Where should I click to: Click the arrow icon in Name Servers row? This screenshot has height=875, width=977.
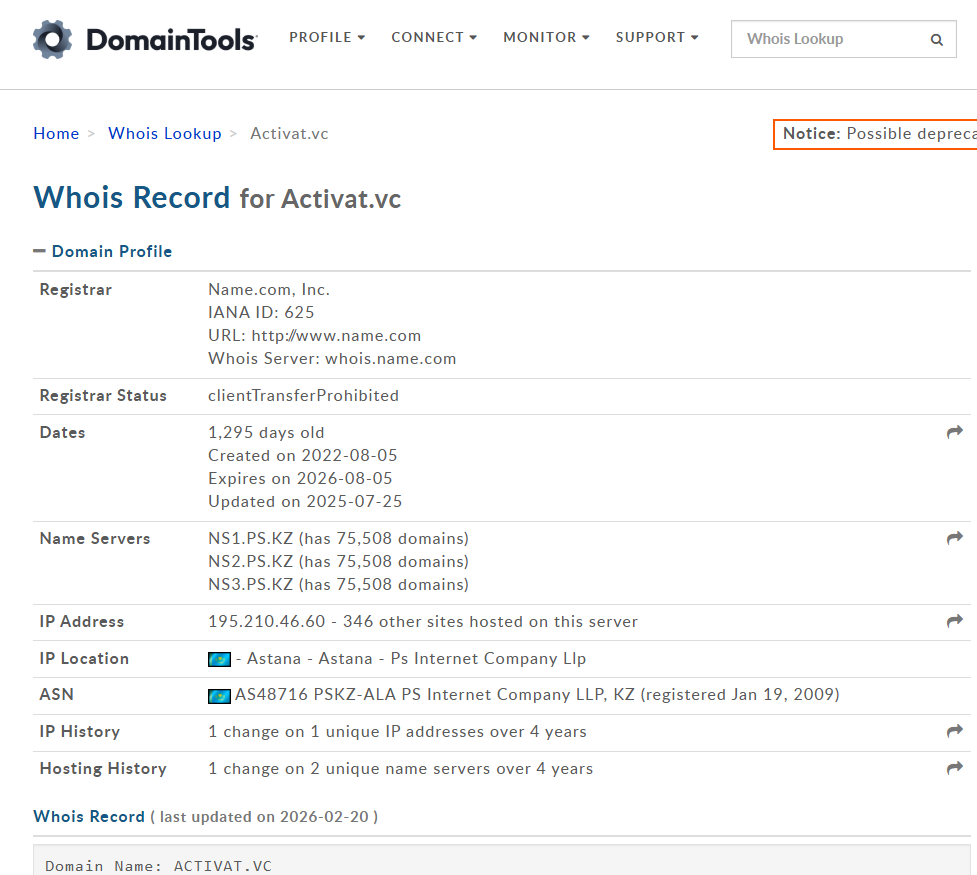coord(954,538)
